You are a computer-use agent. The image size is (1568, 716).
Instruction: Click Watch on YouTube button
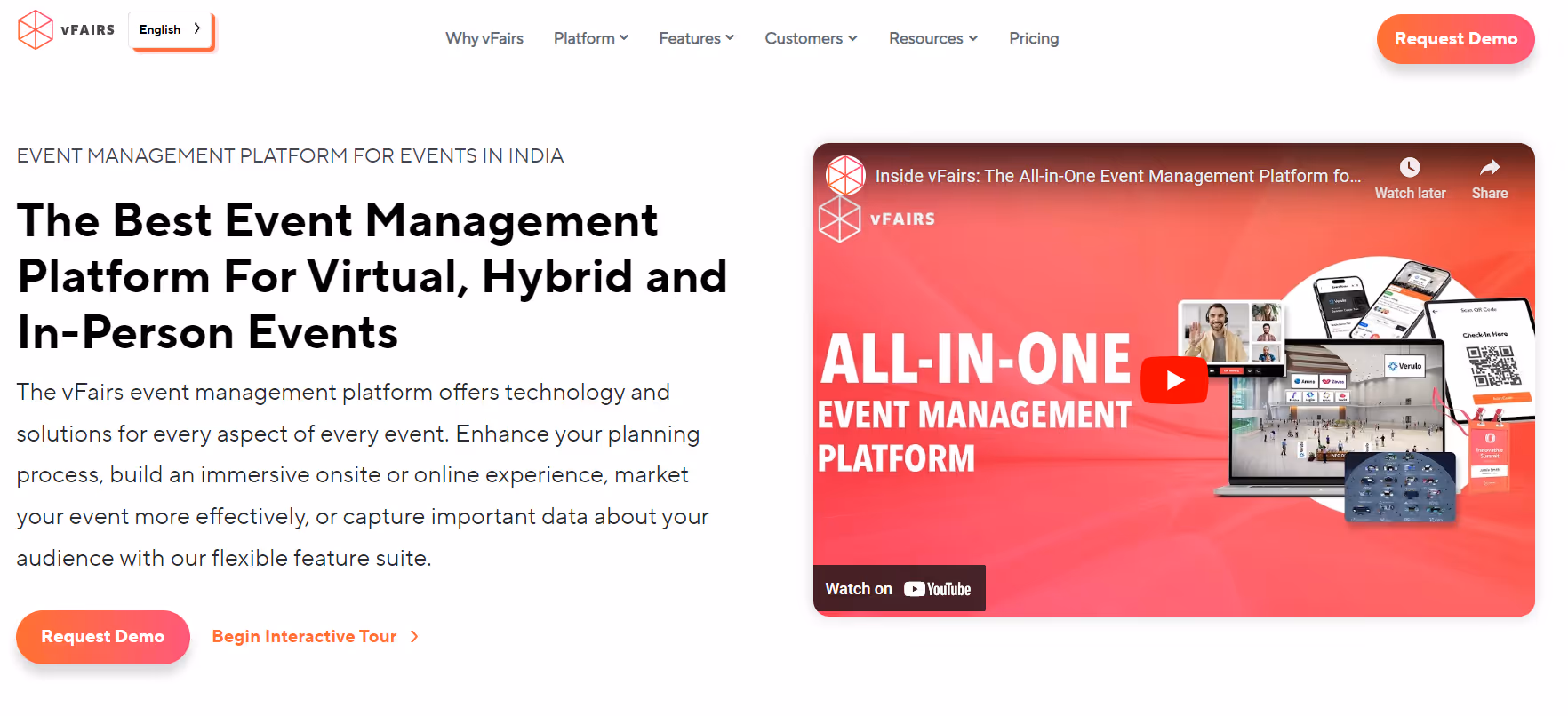(x=899, y=588)
